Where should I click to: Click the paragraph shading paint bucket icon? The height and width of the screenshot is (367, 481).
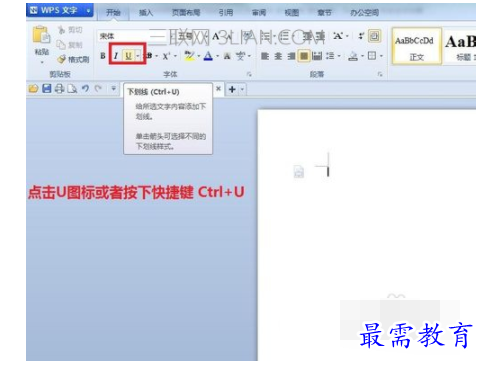point(353,56)
